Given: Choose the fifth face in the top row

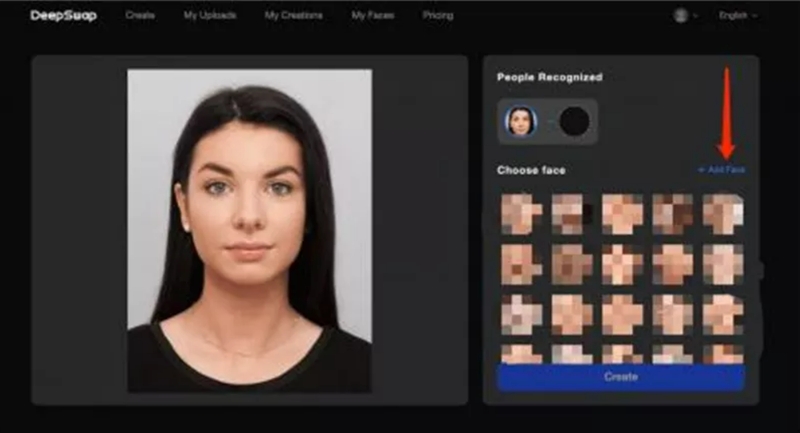Looking at the screenshot, I should [x=723, y=214].
